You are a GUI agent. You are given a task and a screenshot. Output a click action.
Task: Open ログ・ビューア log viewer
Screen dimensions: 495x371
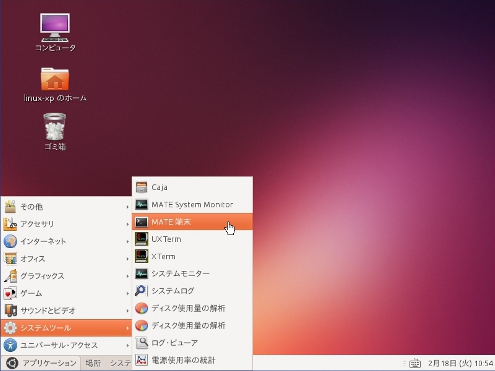pos(192,343)
